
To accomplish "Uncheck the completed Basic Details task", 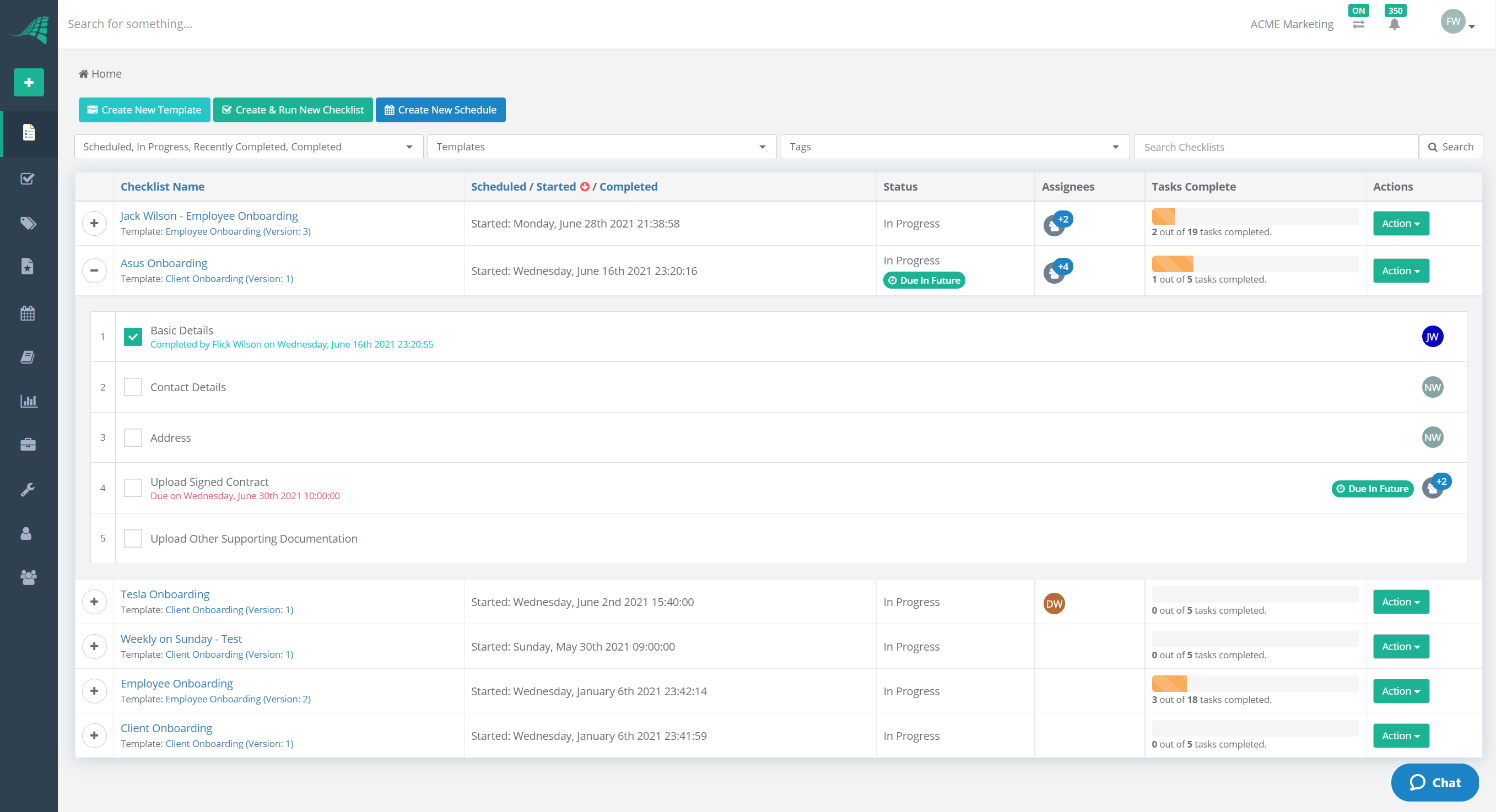I will (x=133, y=337).
